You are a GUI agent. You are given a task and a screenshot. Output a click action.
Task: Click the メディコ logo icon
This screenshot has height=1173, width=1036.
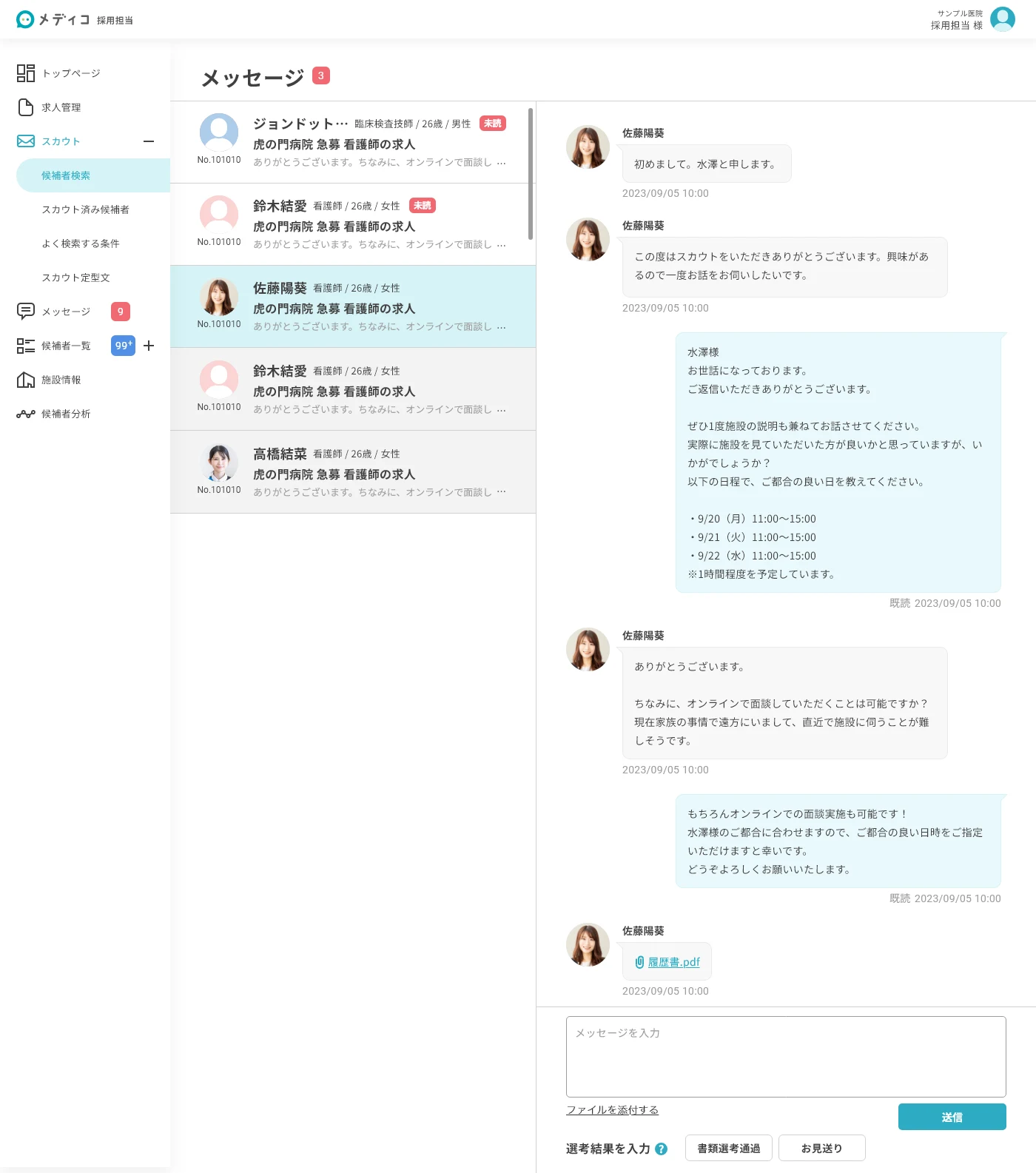click(x=25, y=19)
